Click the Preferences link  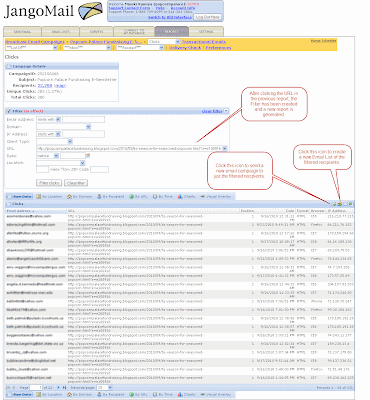point(218,48)
